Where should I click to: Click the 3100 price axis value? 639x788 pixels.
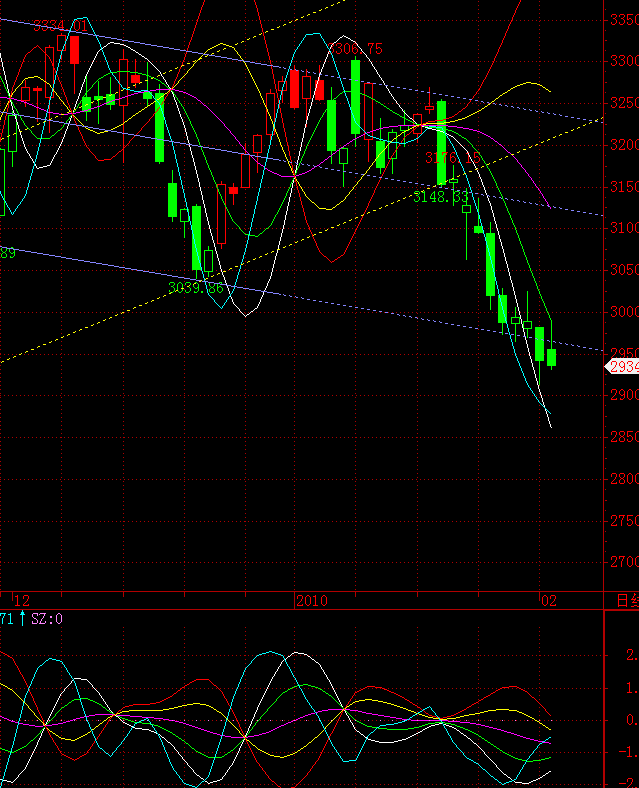tap(624, 228)
